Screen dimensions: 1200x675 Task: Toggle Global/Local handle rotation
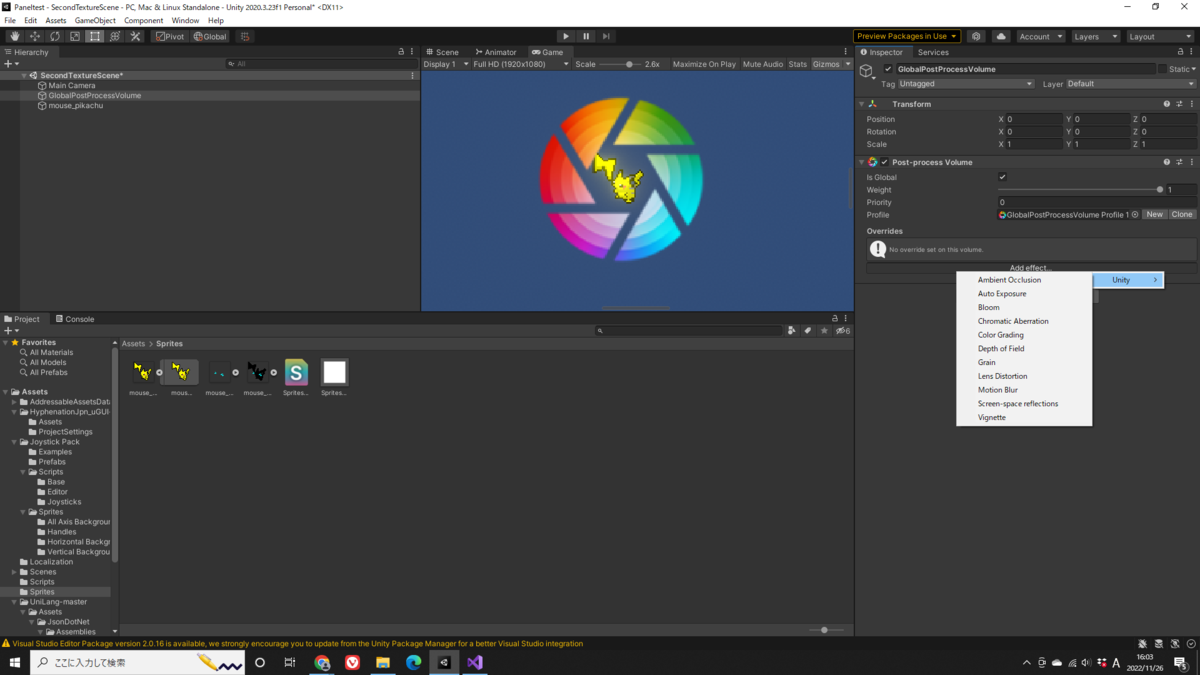pos(210,36)
